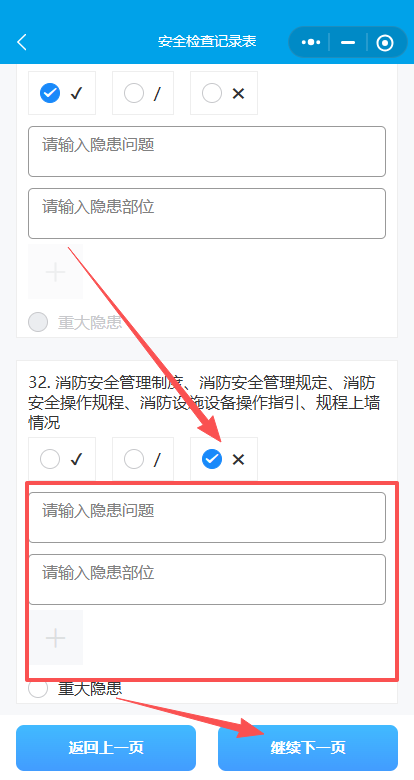Focus item 32 请输入隐患部位 field
Image resolution: width=414 pixels, height=780 pixels.
(x=207, y=580)
